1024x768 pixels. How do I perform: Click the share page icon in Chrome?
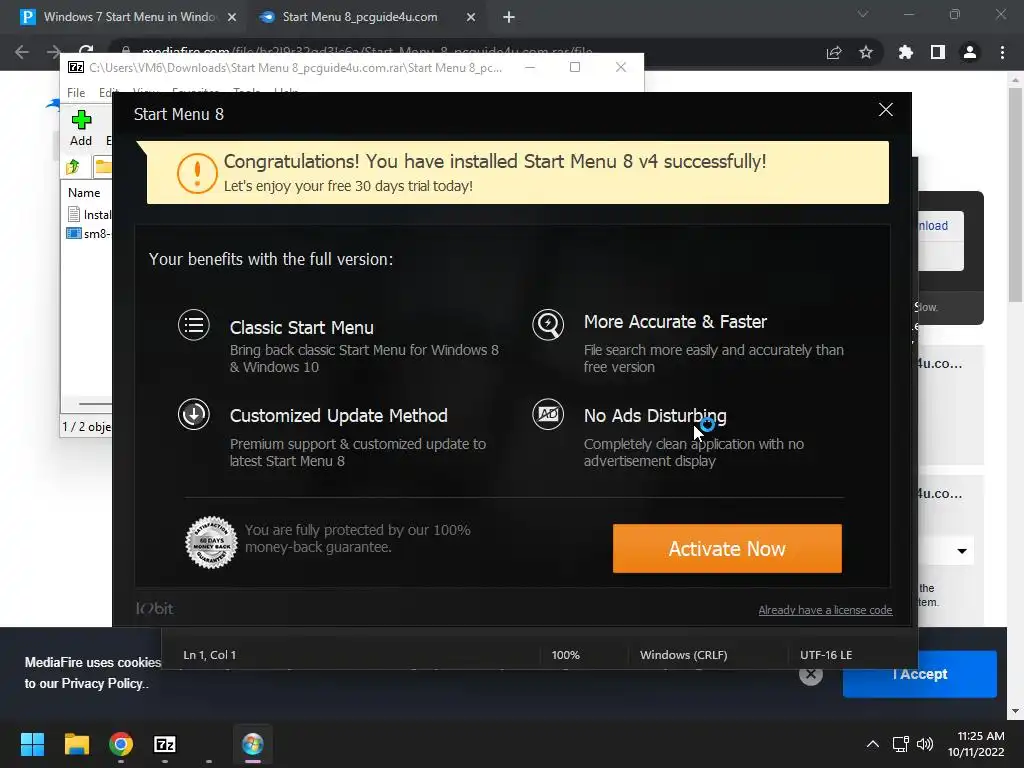click(x=834, y=52)
